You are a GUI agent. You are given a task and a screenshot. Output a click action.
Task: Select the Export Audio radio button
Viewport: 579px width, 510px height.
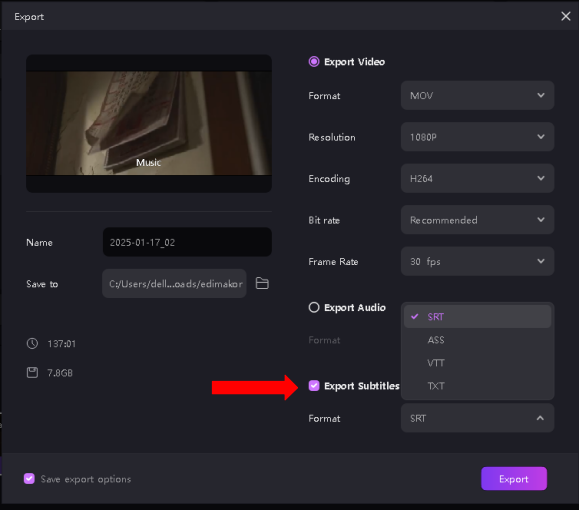tap(314, 307)
